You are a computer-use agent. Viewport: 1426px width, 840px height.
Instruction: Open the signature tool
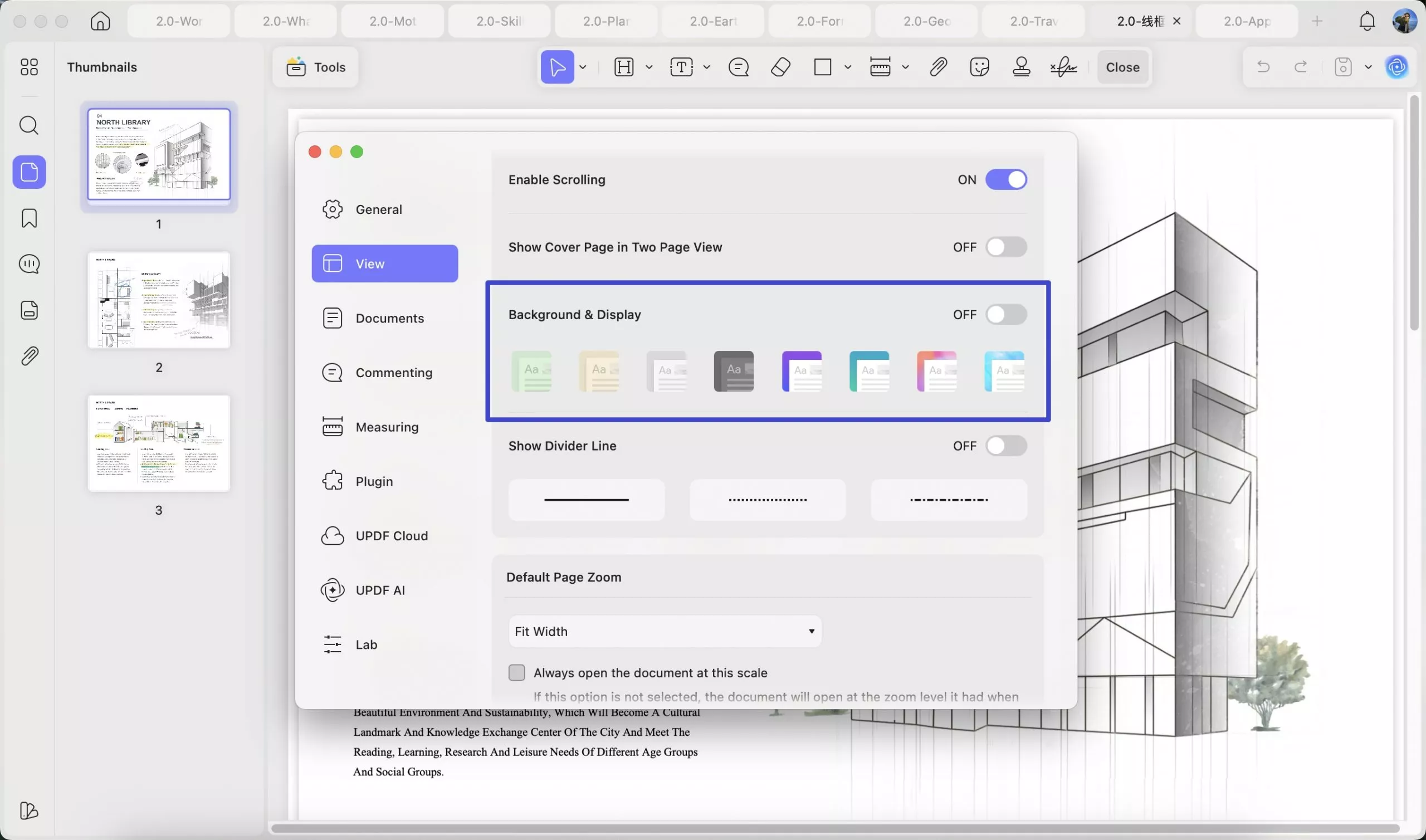1064,67
